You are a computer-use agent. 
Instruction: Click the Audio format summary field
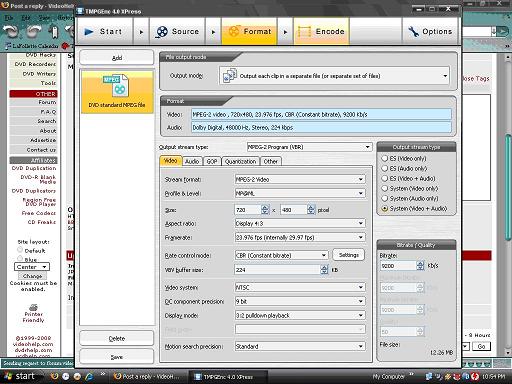tap(321, 127)
